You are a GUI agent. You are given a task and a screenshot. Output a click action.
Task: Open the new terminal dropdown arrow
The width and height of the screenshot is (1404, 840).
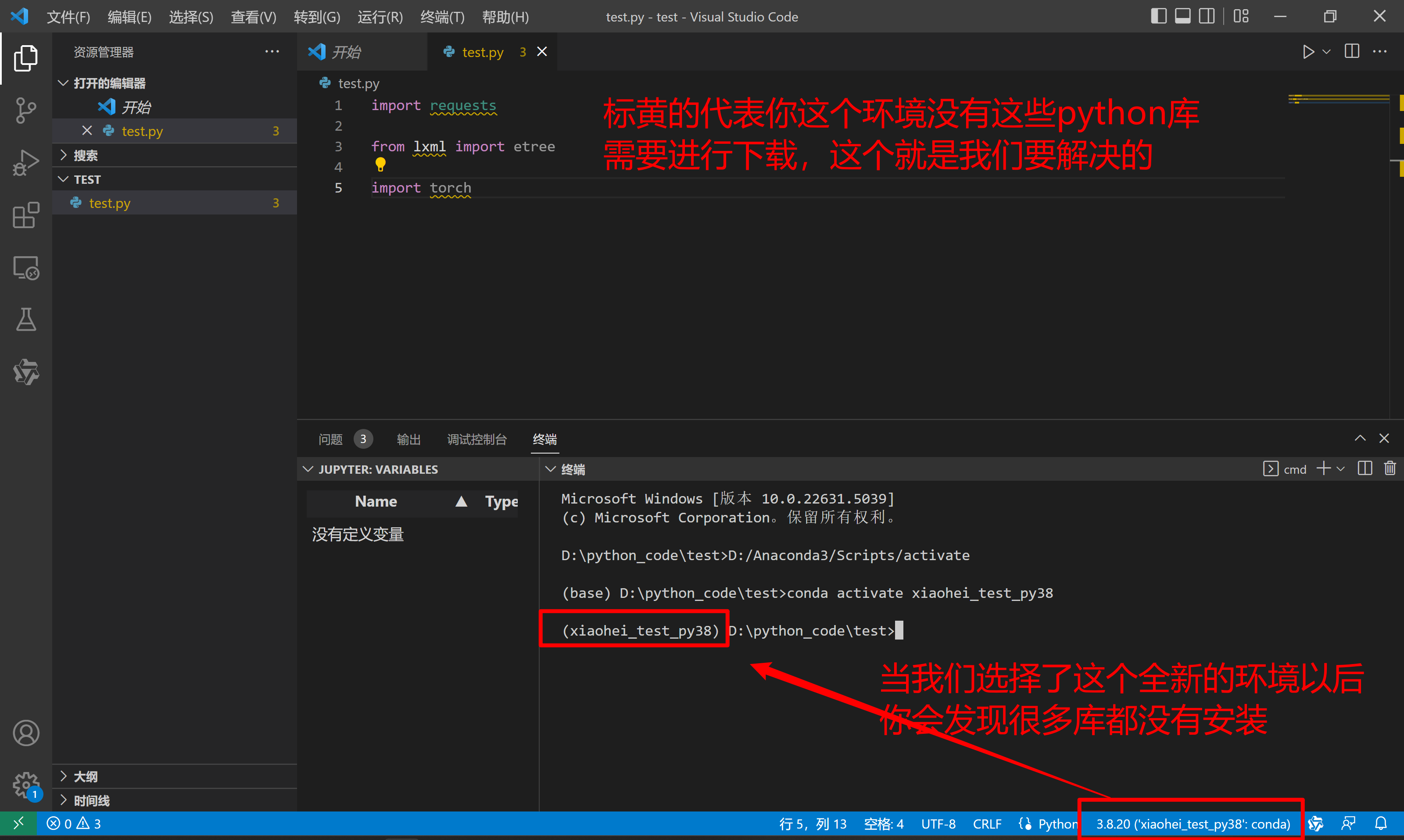1340,468
